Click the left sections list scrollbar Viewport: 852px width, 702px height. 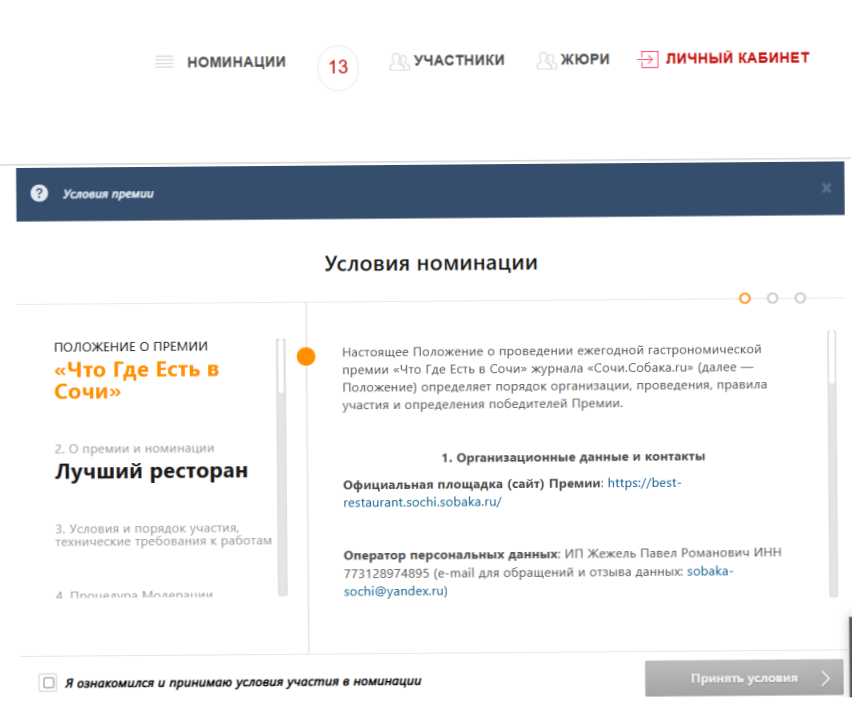[281, 467]
